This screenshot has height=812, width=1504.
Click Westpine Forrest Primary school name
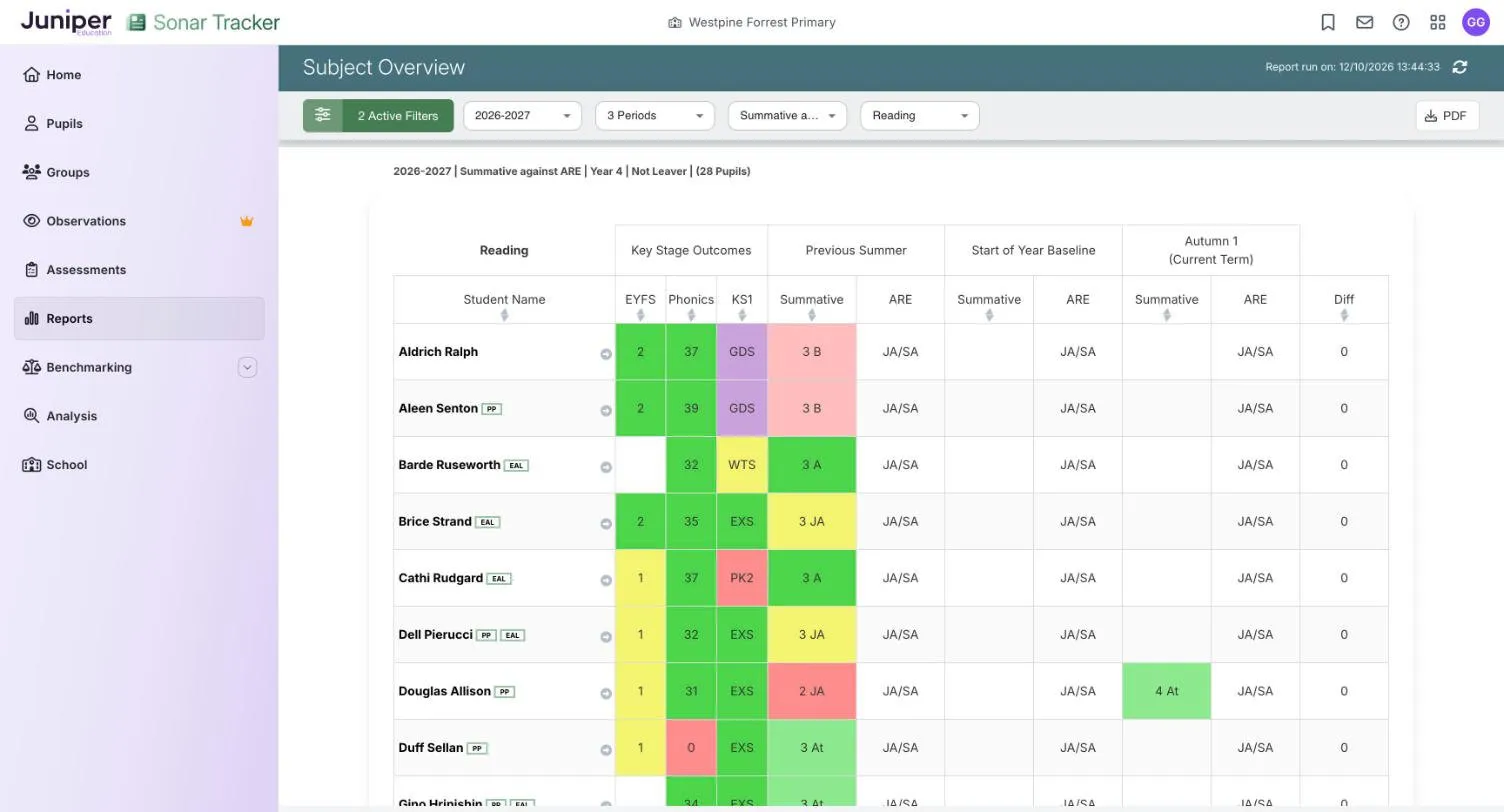click(762, 22)
